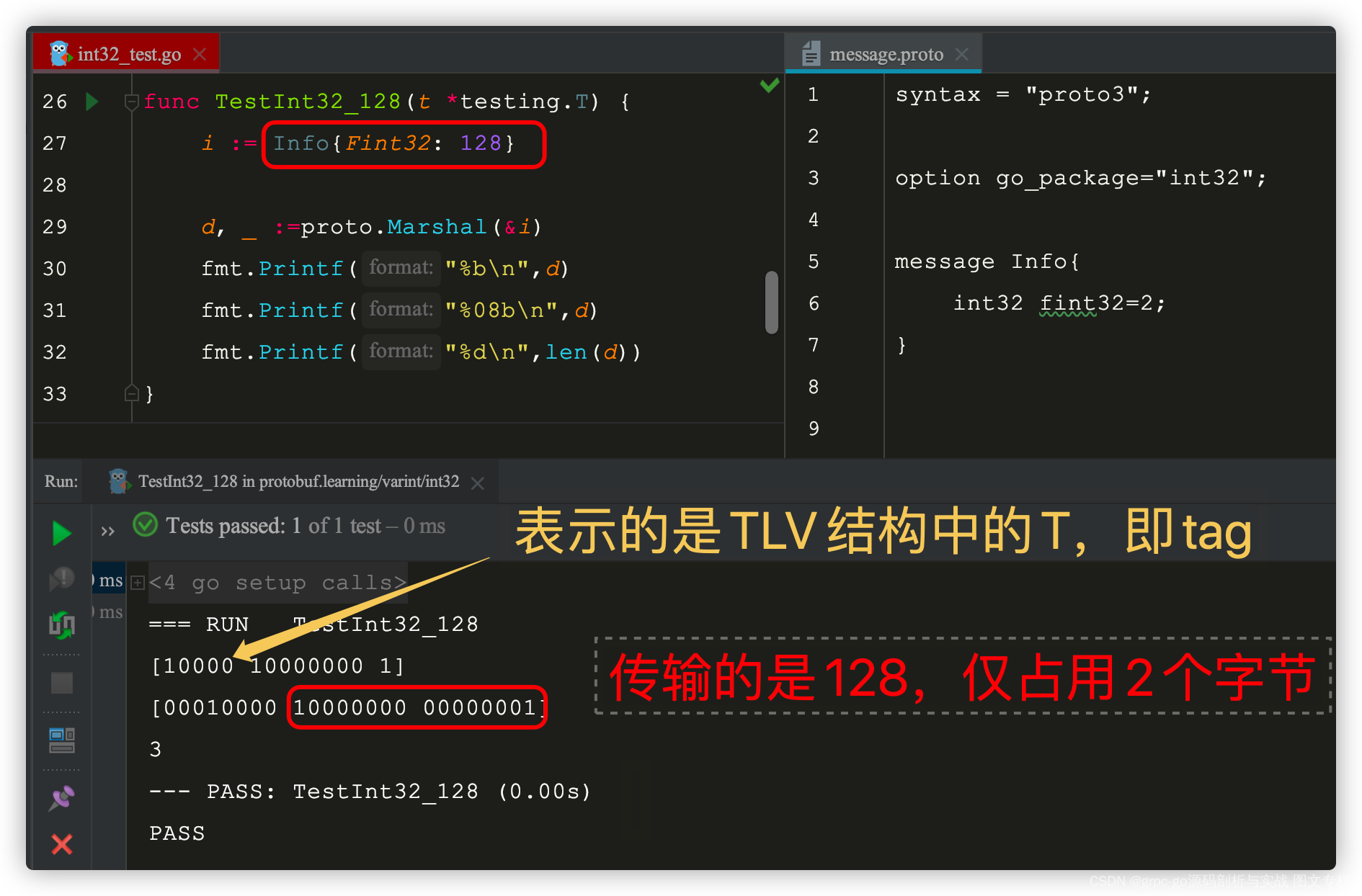Switch to the message.proto tab

point(885,54)
